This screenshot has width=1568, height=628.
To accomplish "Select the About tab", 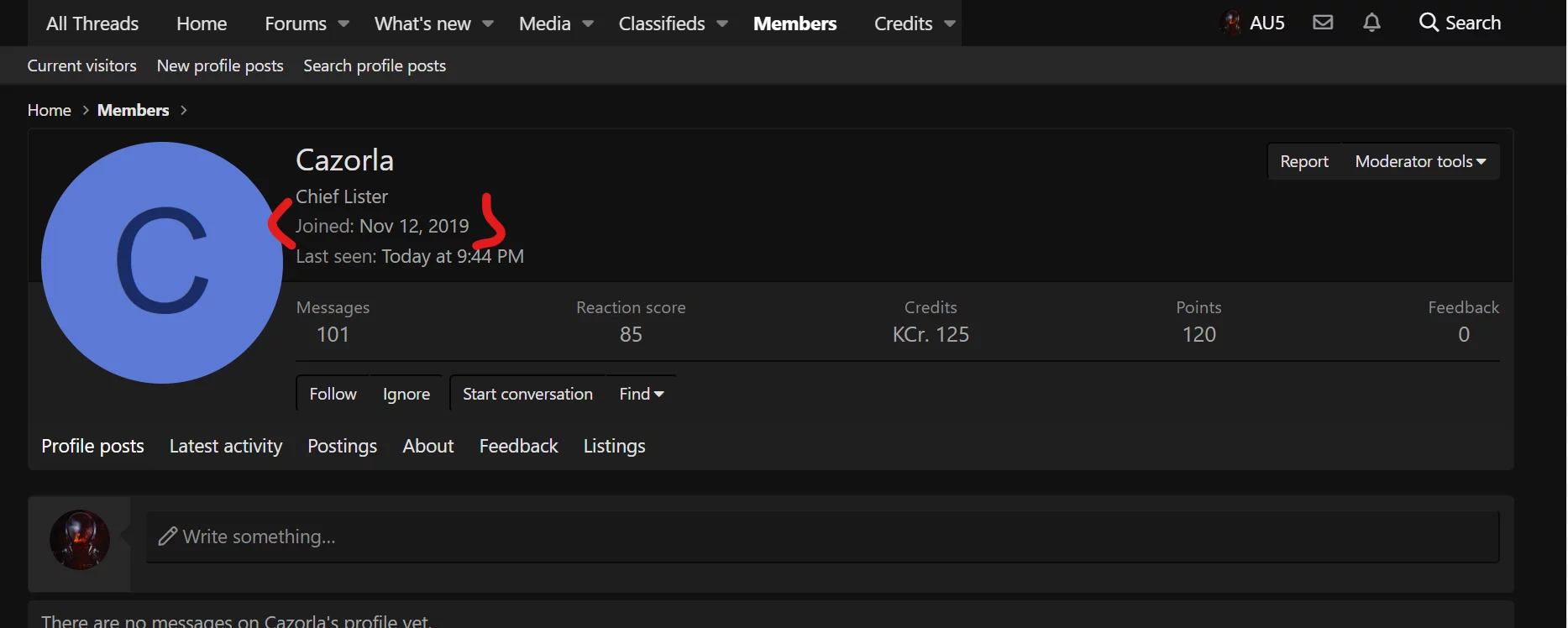I will click(x=427, y=446).
